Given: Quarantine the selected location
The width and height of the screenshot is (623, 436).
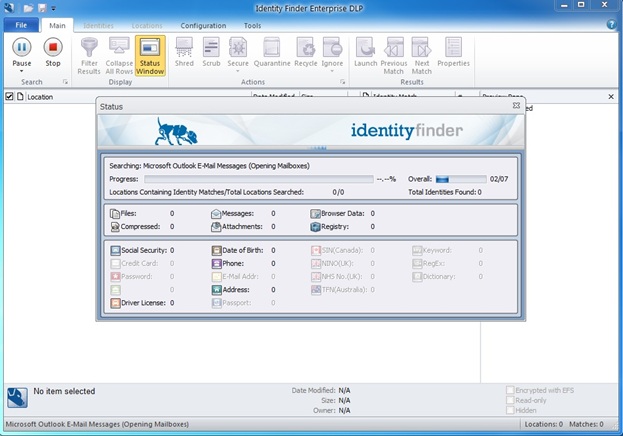Looking at the screenshot, I should point(272,52).
